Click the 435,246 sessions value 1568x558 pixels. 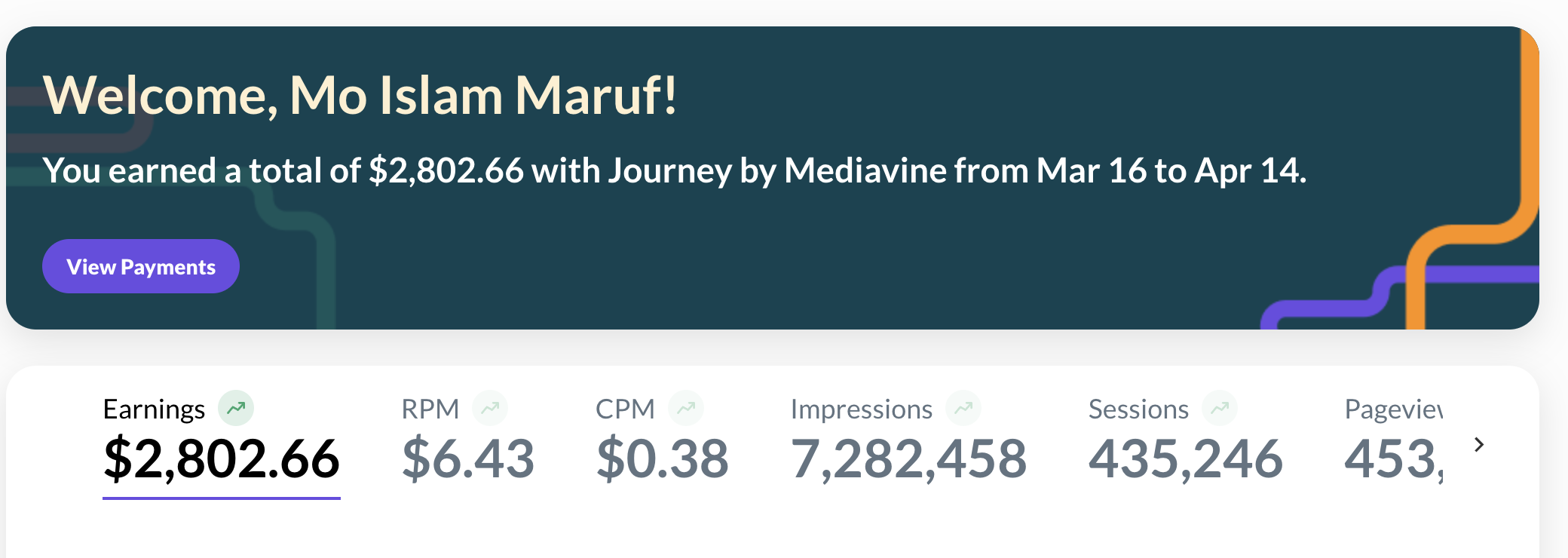pyautogui.click(x=1186, y=458)
